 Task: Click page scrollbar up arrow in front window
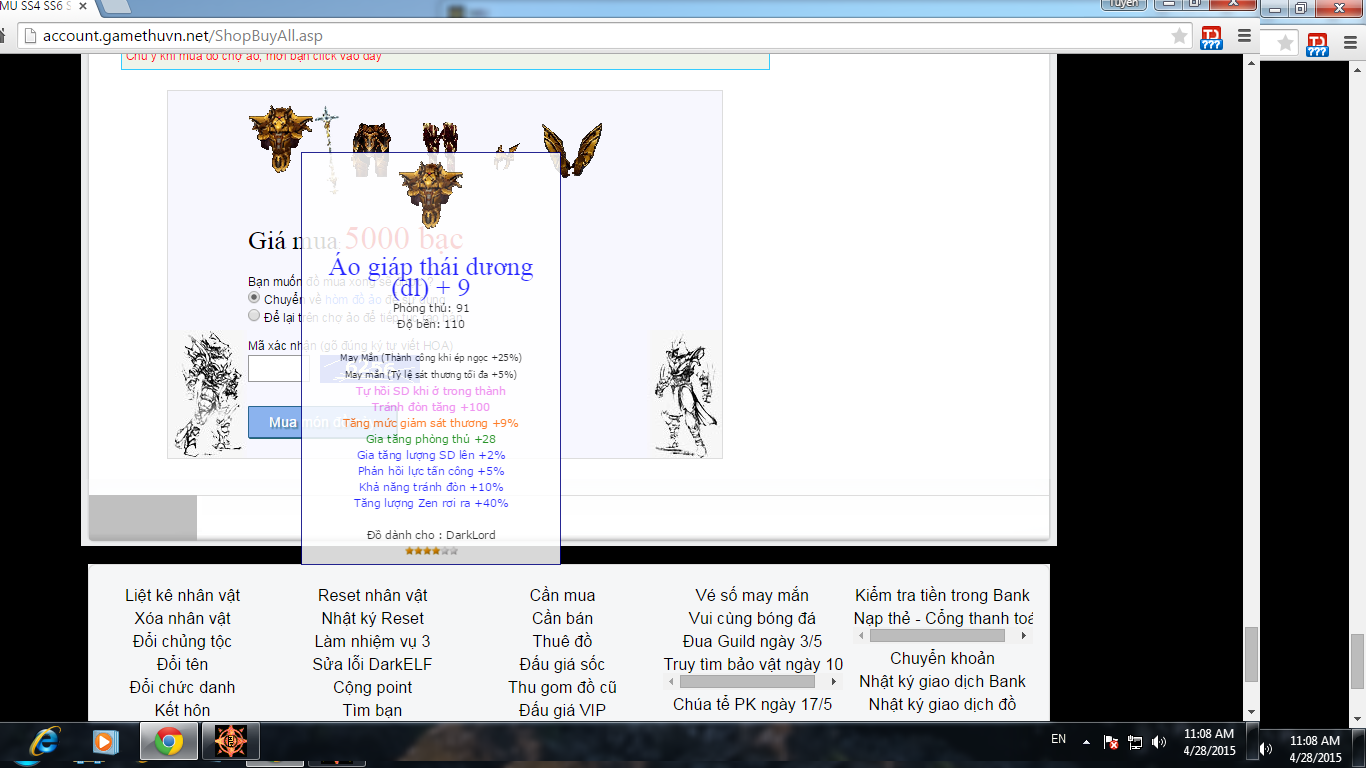coord(1252,63)
